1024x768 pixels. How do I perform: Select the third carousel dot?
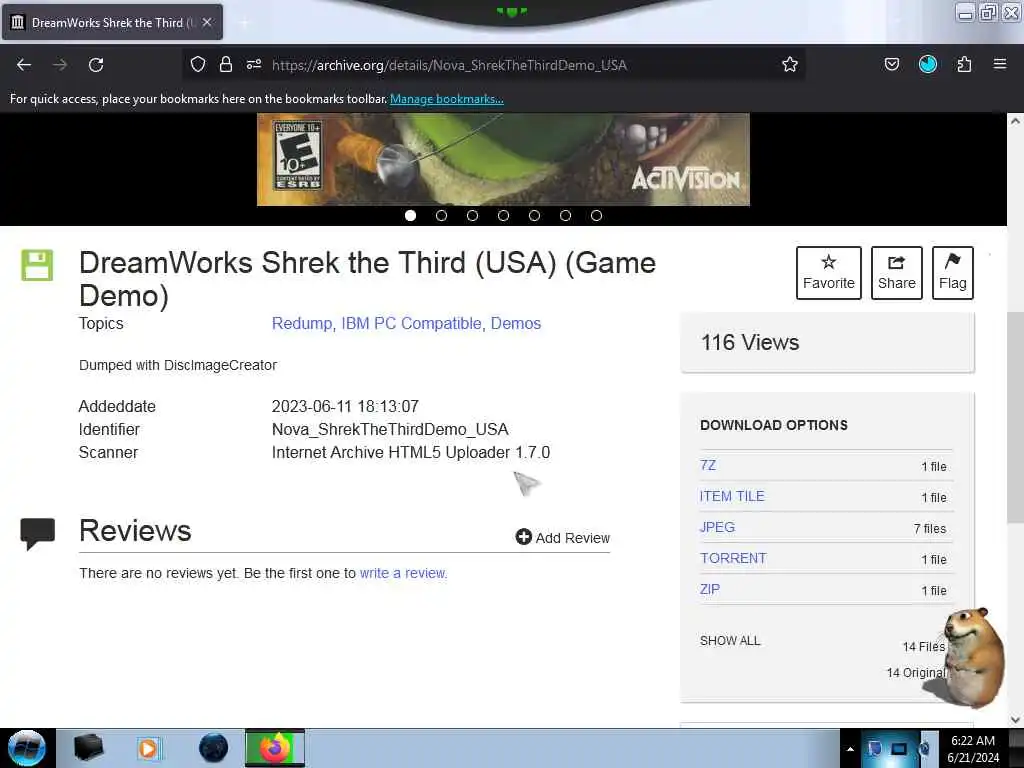tap(472, 216)
